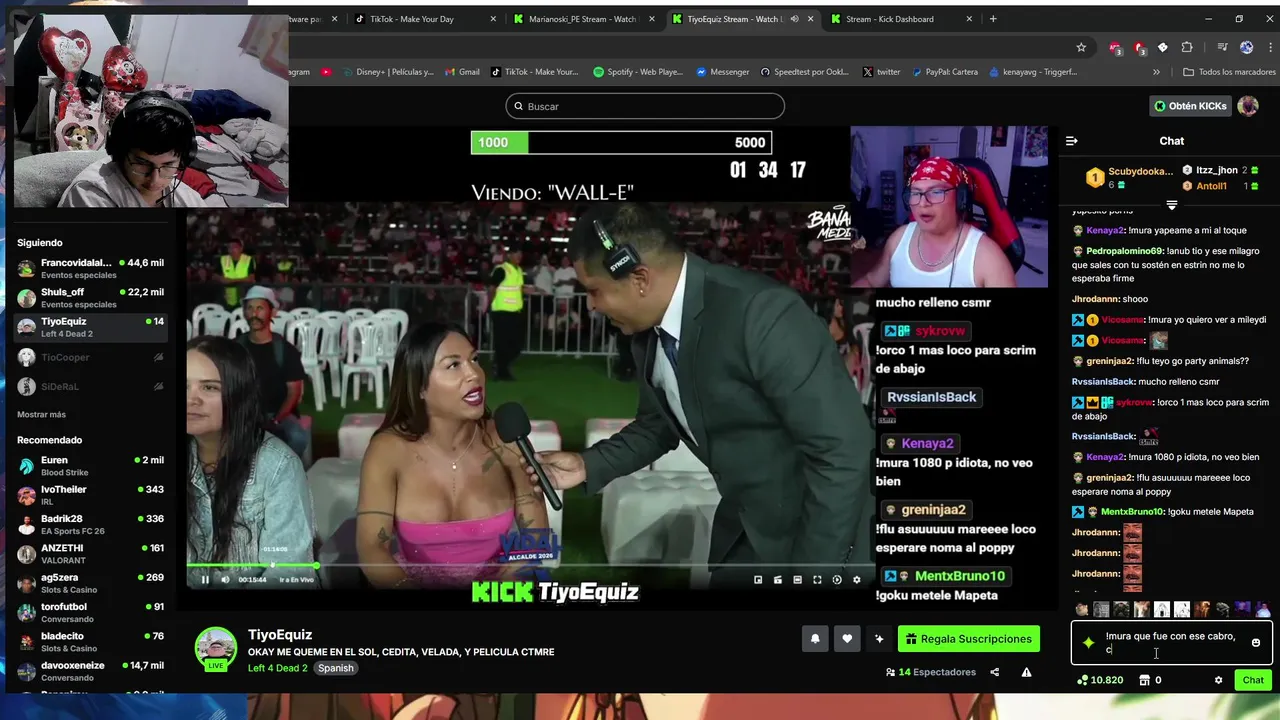Open recommended channel torofutbol
1280x720 pixels.
(90, 612)
